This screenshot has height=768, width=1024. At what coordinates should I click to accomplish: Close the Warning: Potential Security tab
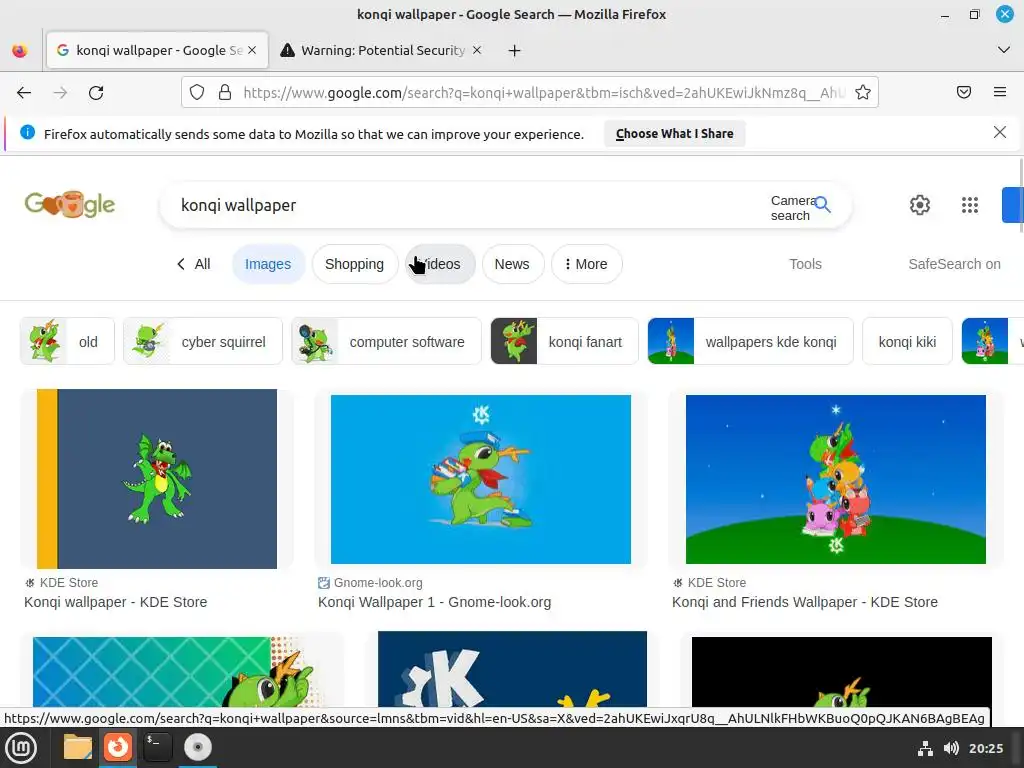point(477,50)
